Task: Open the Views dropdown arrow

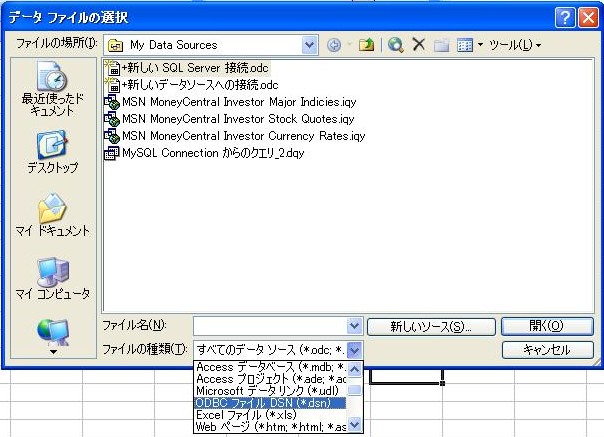Action: pos(480,45)
